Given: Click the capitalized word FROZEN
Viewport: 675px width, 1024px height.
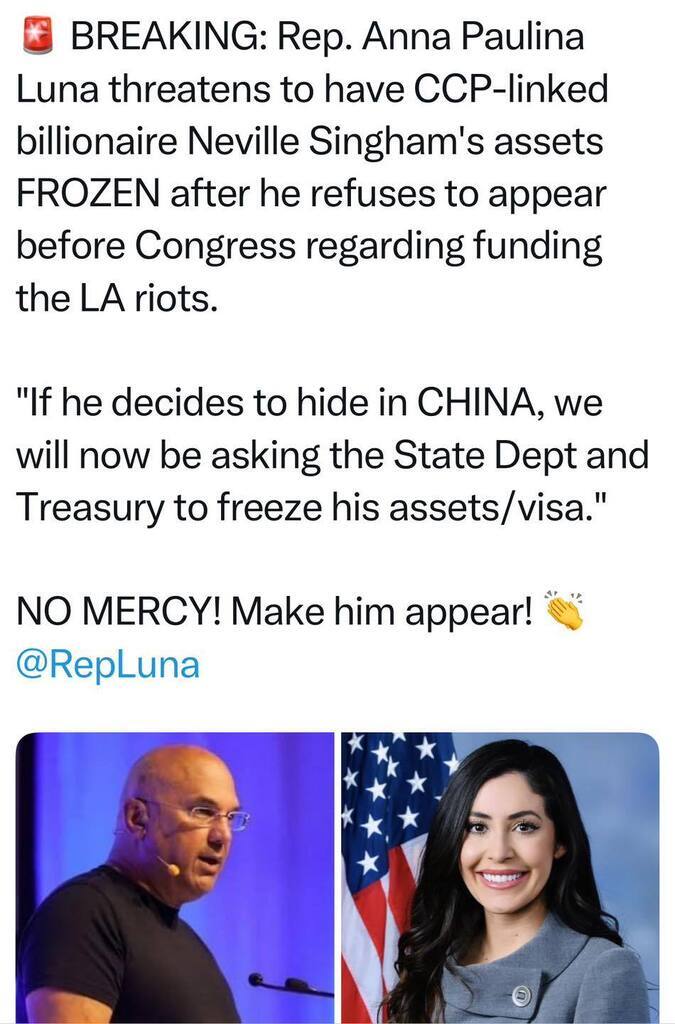Looking at the screenshot, I should click(89, 194).
